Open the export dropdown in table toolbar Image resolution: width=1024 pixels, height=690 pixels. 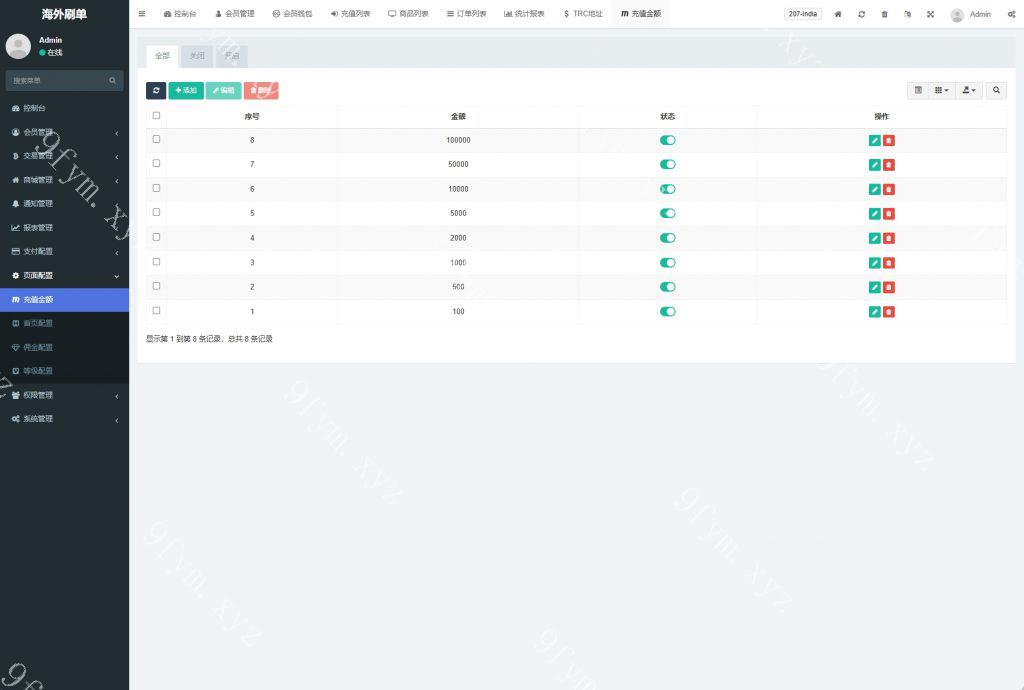[969, 90]
